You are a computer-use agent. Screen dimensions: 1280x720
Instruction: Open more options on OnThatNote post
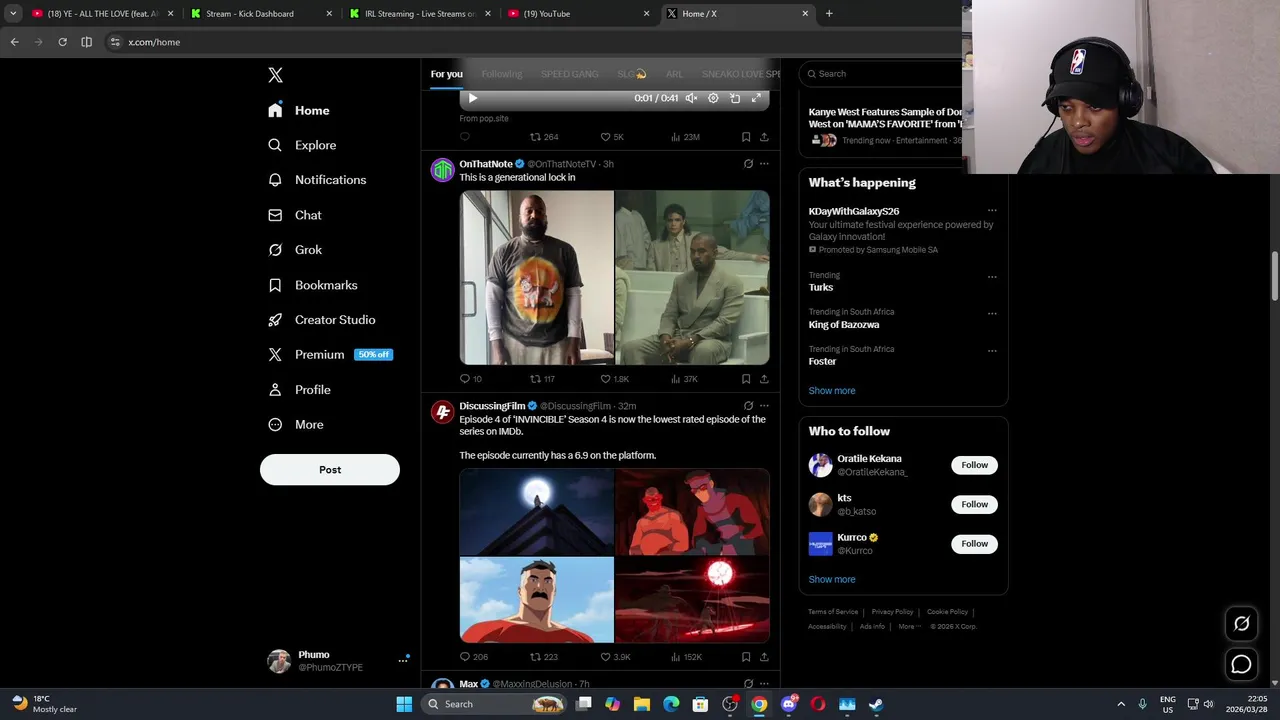(x=764, y=164)
